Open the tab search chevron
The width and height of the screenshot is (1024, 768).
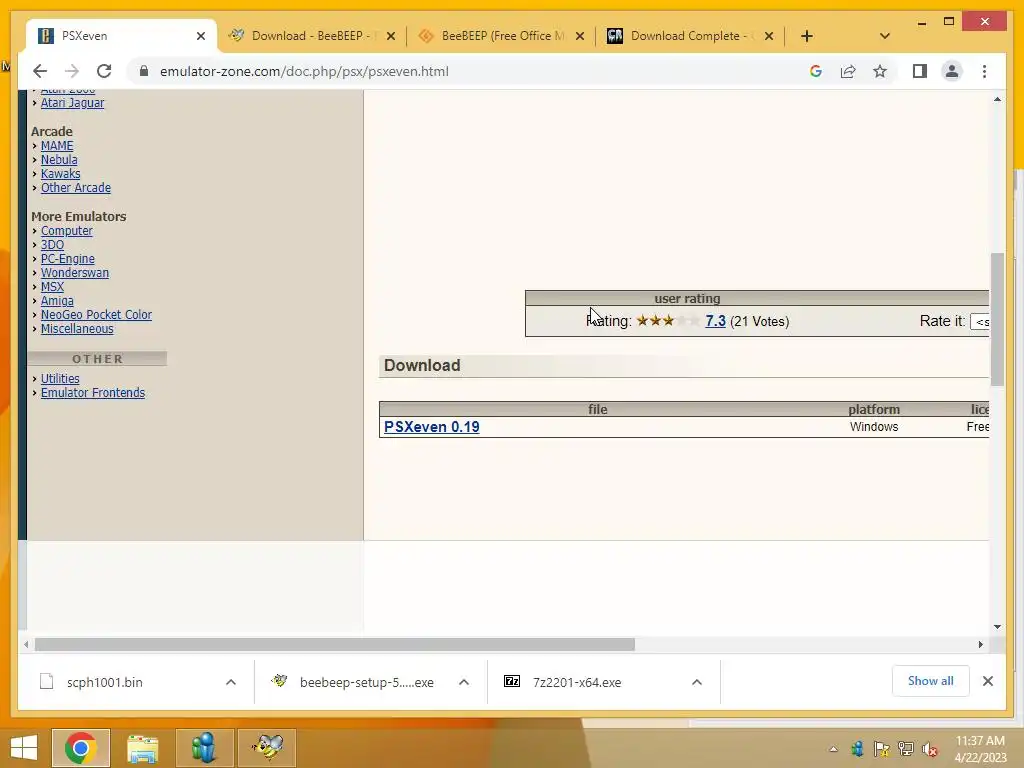click(884, 36)
